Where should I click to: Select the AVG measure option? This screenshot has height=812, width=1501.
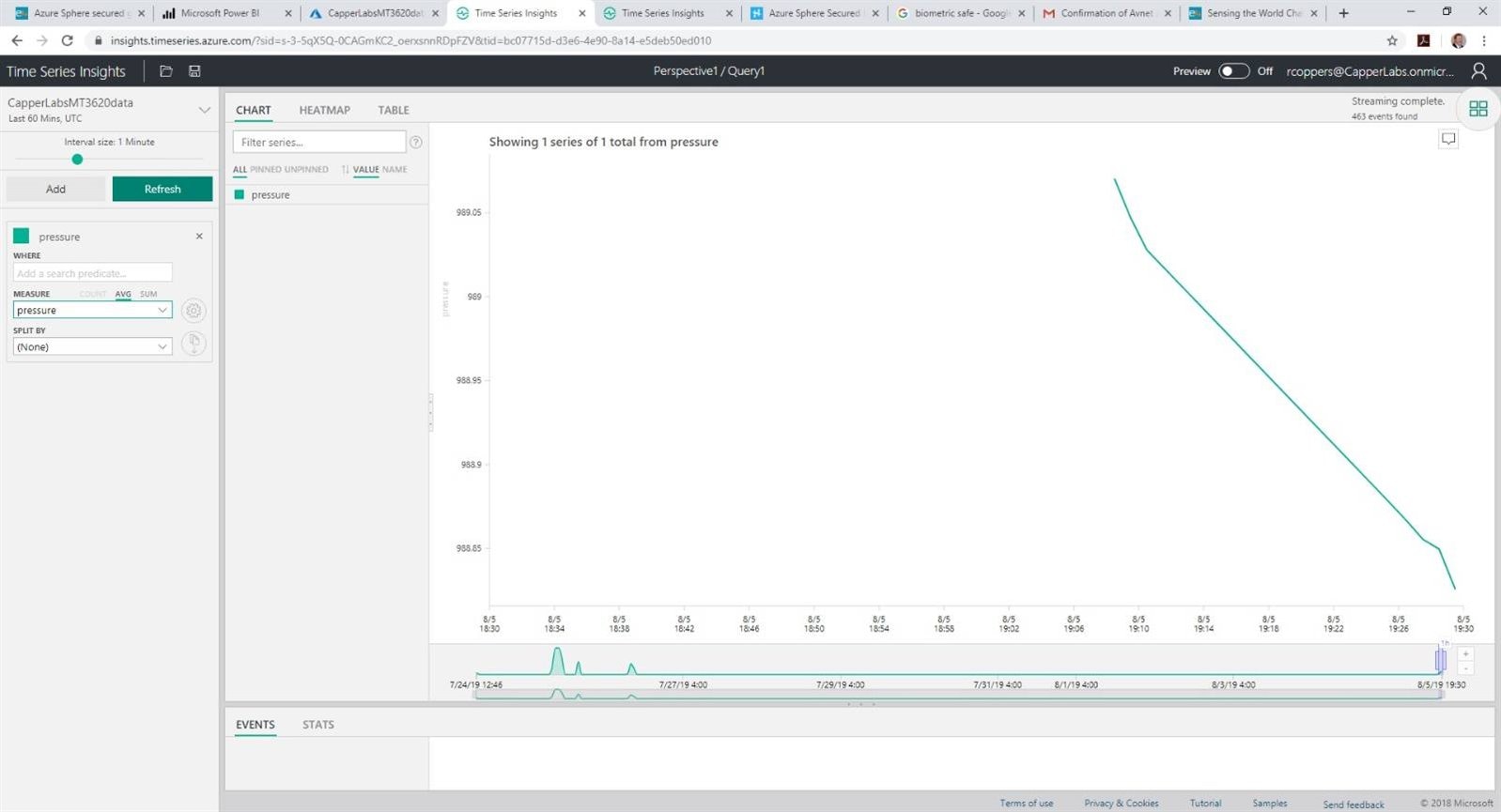[x=123, y=294]
